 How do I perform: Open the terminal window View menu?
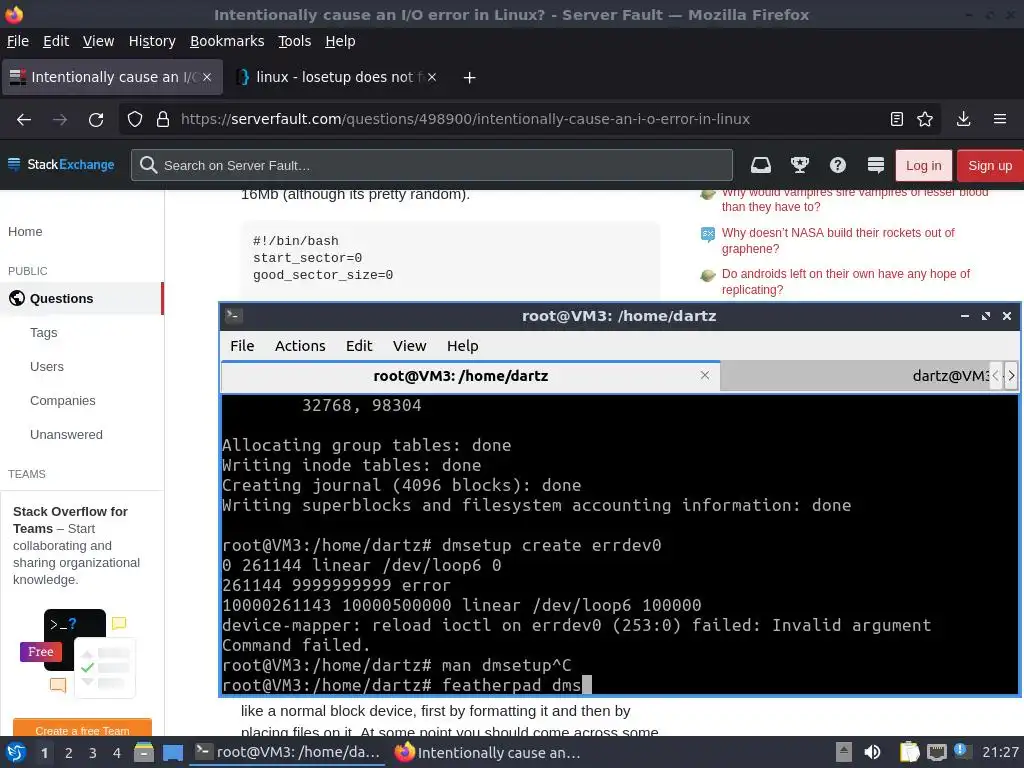click(409, 345)
